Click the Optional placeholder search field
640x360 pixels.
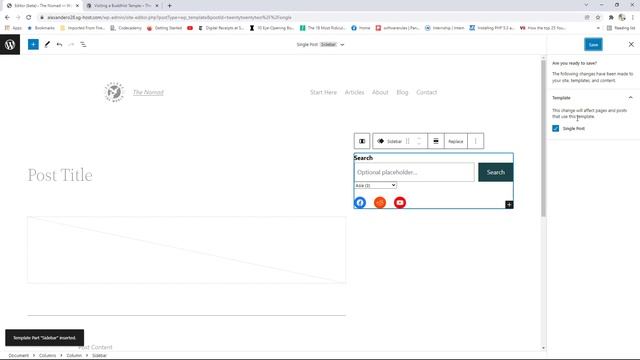(x=414, y=172)
